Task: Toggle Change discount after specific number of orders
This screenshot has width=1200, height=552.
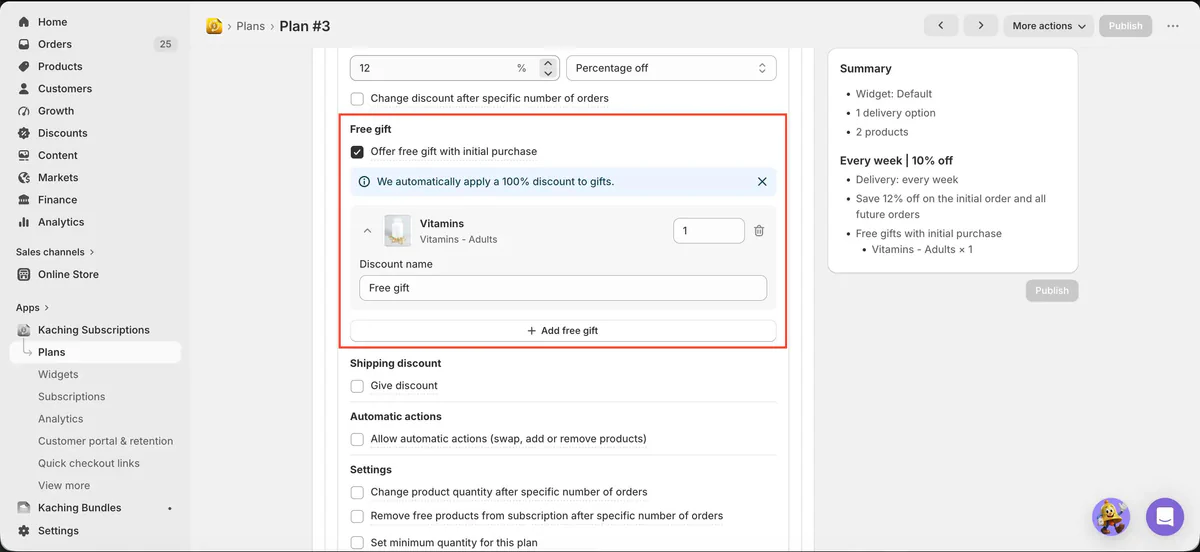Action: pyautogui.click(x=357, y=99)
